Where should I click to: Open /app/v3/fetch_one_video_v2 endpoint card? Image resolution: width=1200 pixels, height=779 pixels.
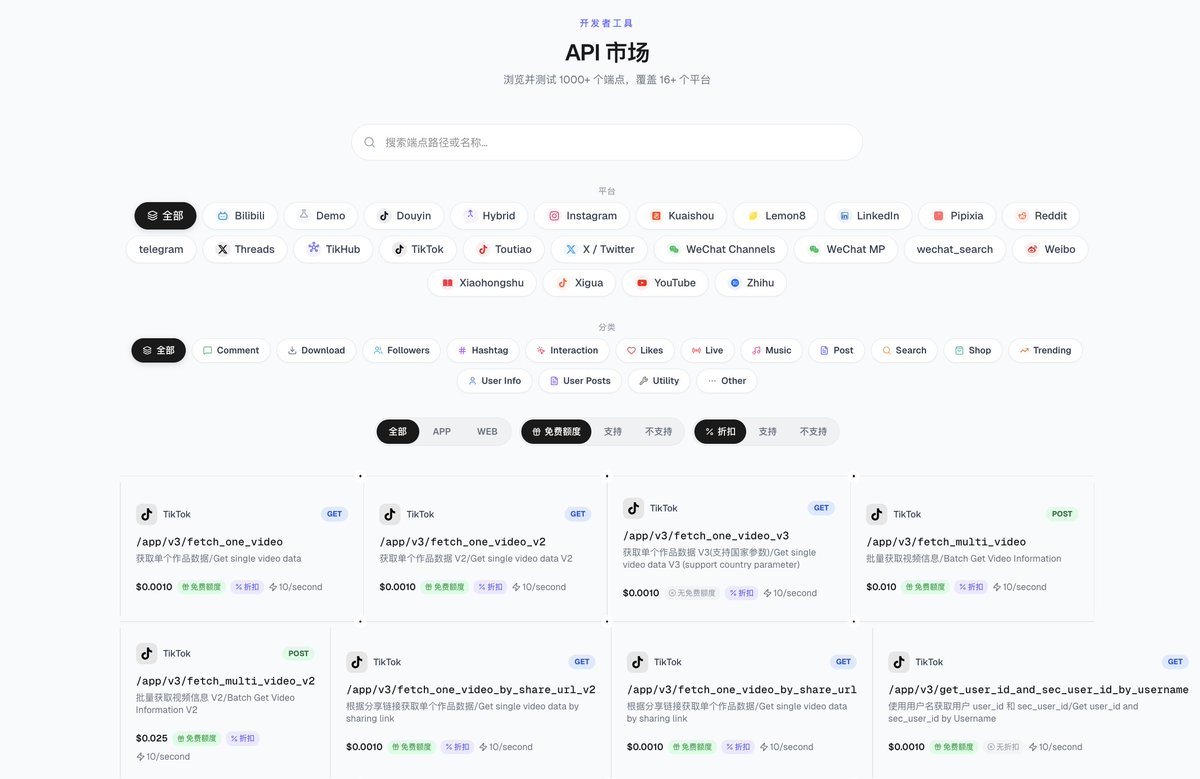(x=485, y=549)
